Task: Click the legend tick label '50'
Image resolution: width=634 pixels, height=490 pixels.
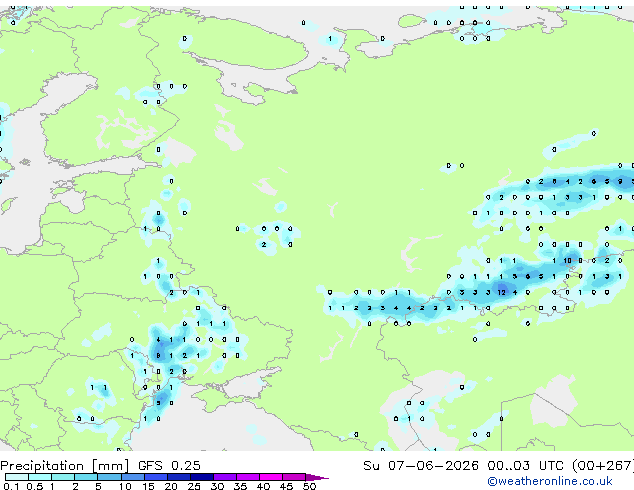Action: (x=309, y=486)
